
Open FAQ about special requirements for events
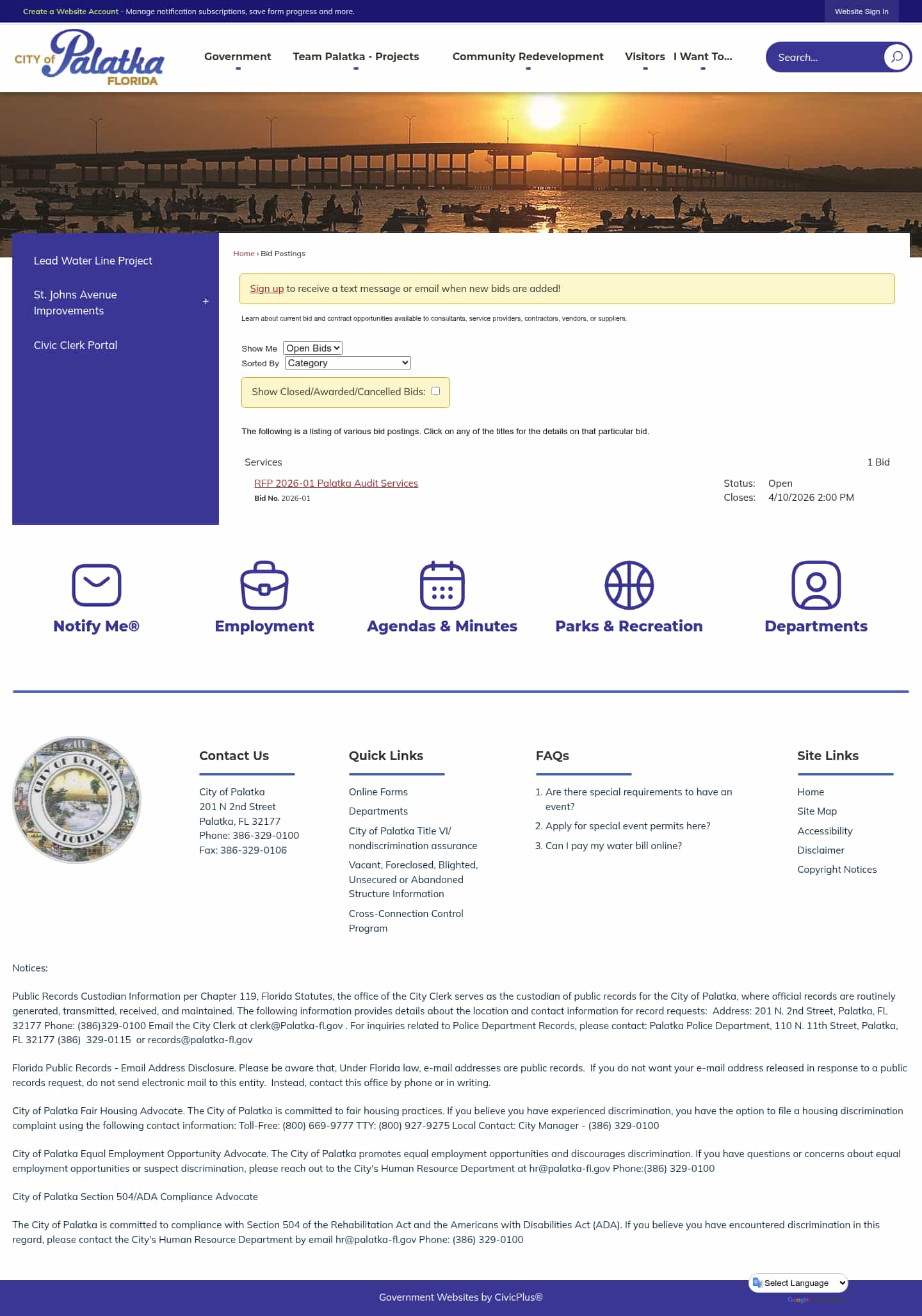pyautogui.click(x=638, y=799)
